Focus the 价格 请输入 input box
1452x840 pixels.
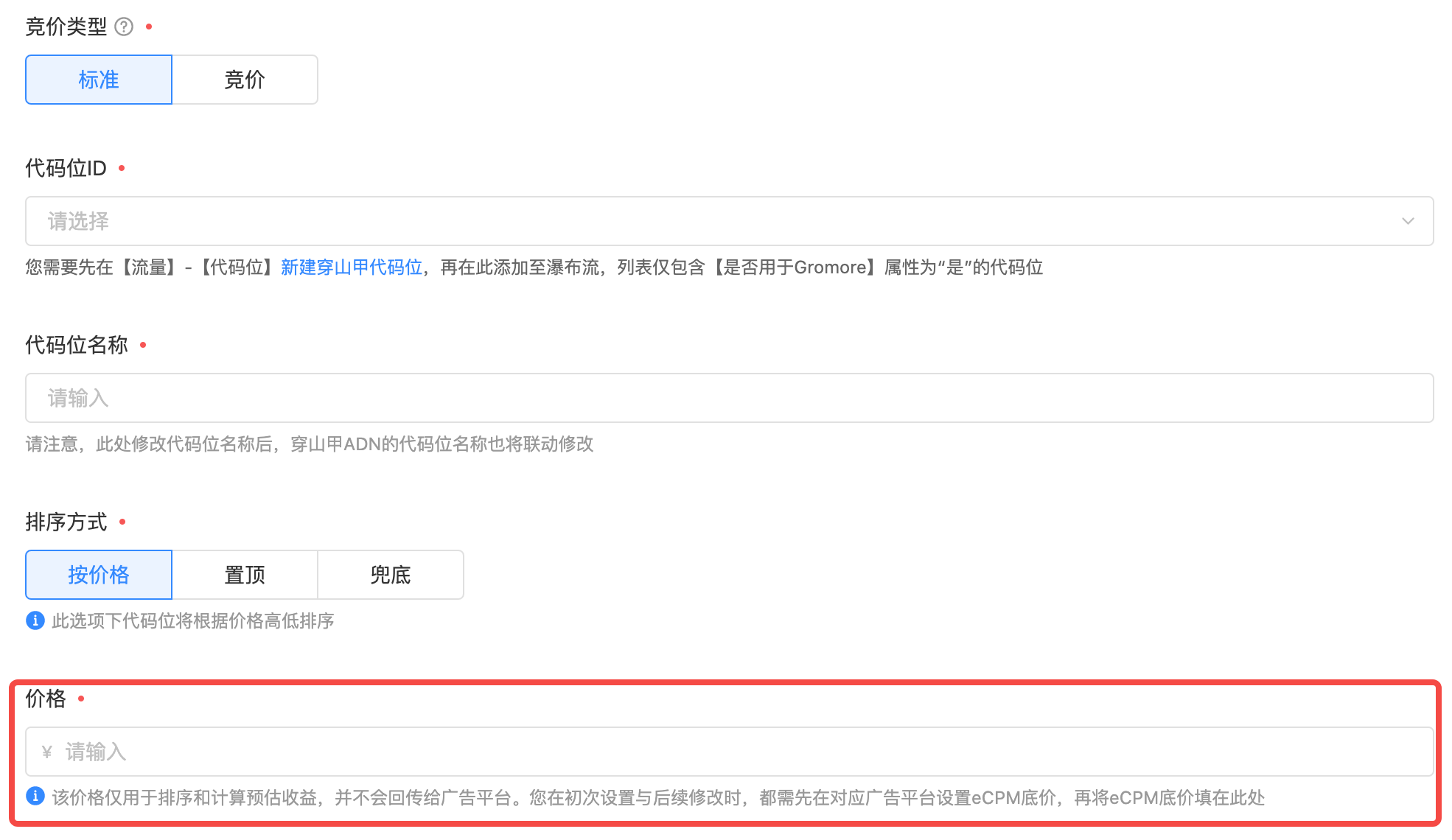737,752
